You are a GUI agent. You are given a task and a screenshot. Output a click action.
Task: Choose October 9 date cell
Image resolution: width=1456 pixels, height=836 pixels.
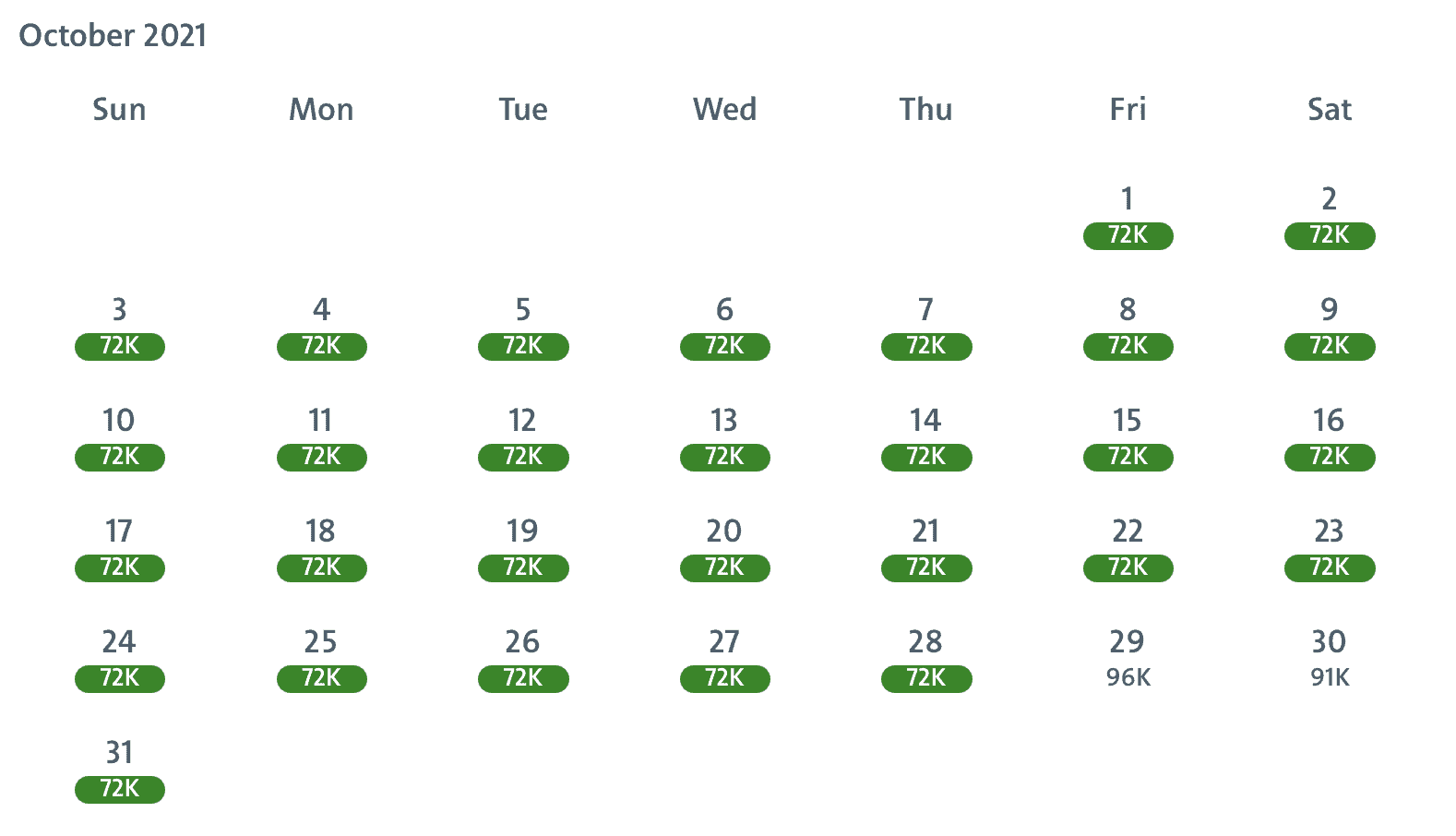[1329, 328]
